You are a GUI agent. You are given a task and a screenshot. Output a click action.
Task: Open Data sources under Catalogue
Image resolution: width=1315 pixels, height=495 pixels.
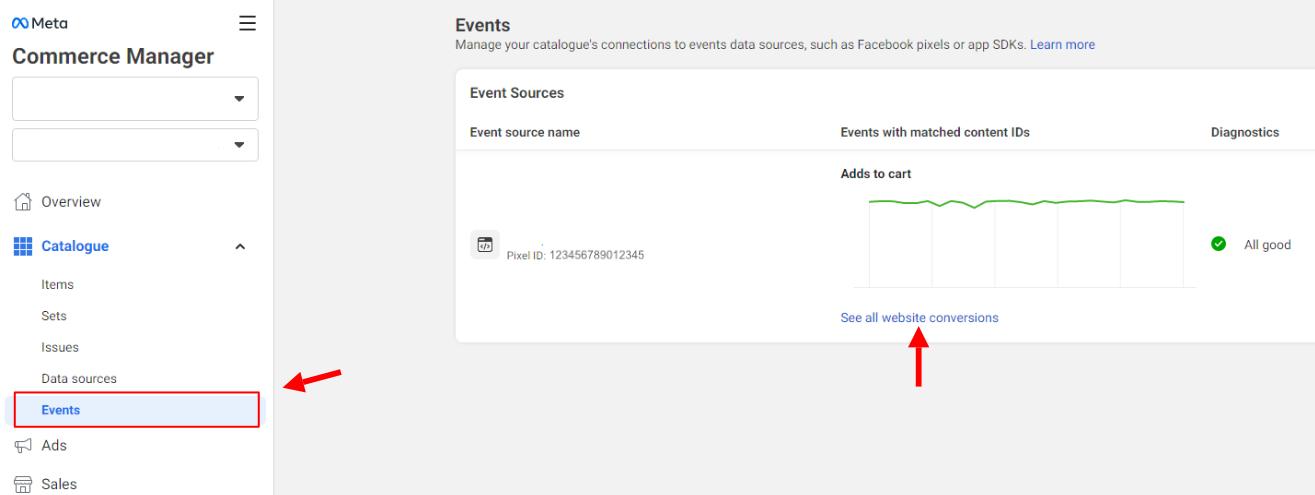(x=79, y=379)
